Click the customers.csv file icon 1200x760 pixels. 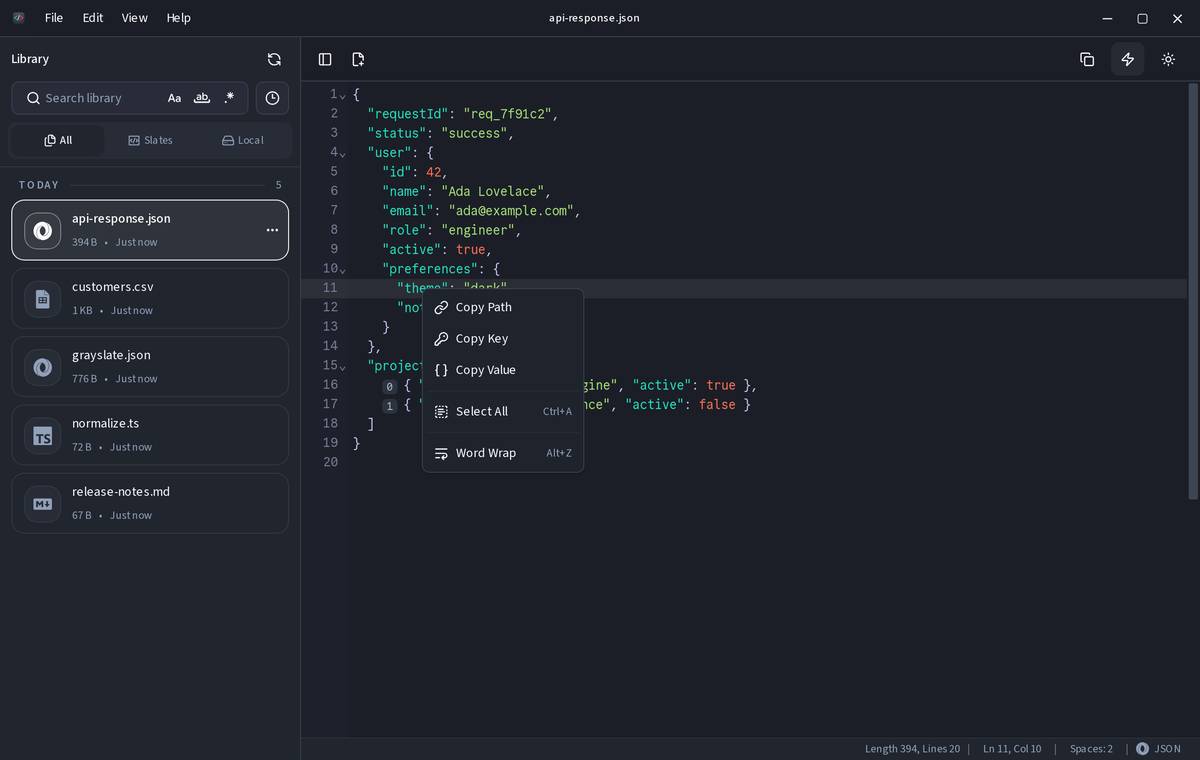42,298
